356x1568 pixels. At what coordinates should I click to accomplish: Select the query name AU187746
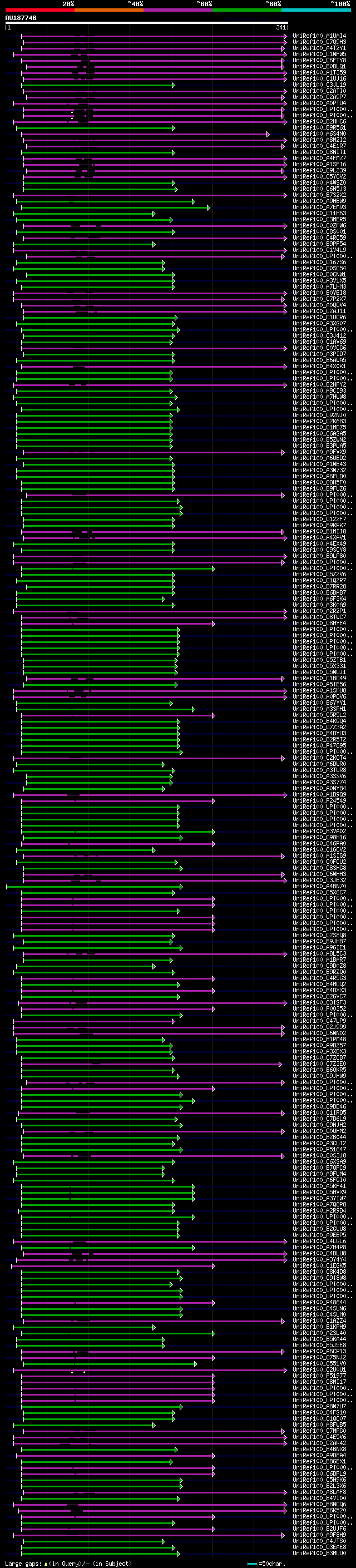point(21,18)
